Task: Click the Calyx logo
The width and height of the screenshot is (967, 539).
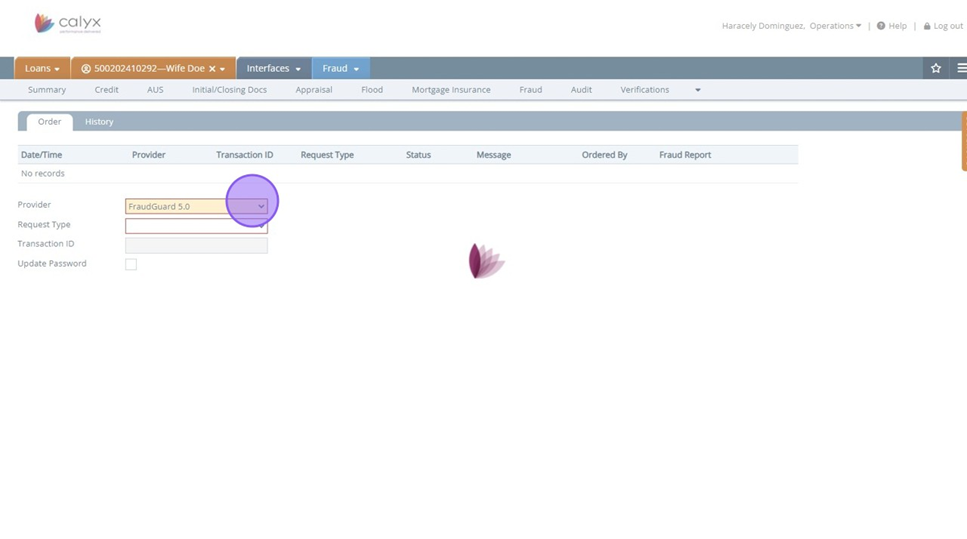Action: point(67,23)
